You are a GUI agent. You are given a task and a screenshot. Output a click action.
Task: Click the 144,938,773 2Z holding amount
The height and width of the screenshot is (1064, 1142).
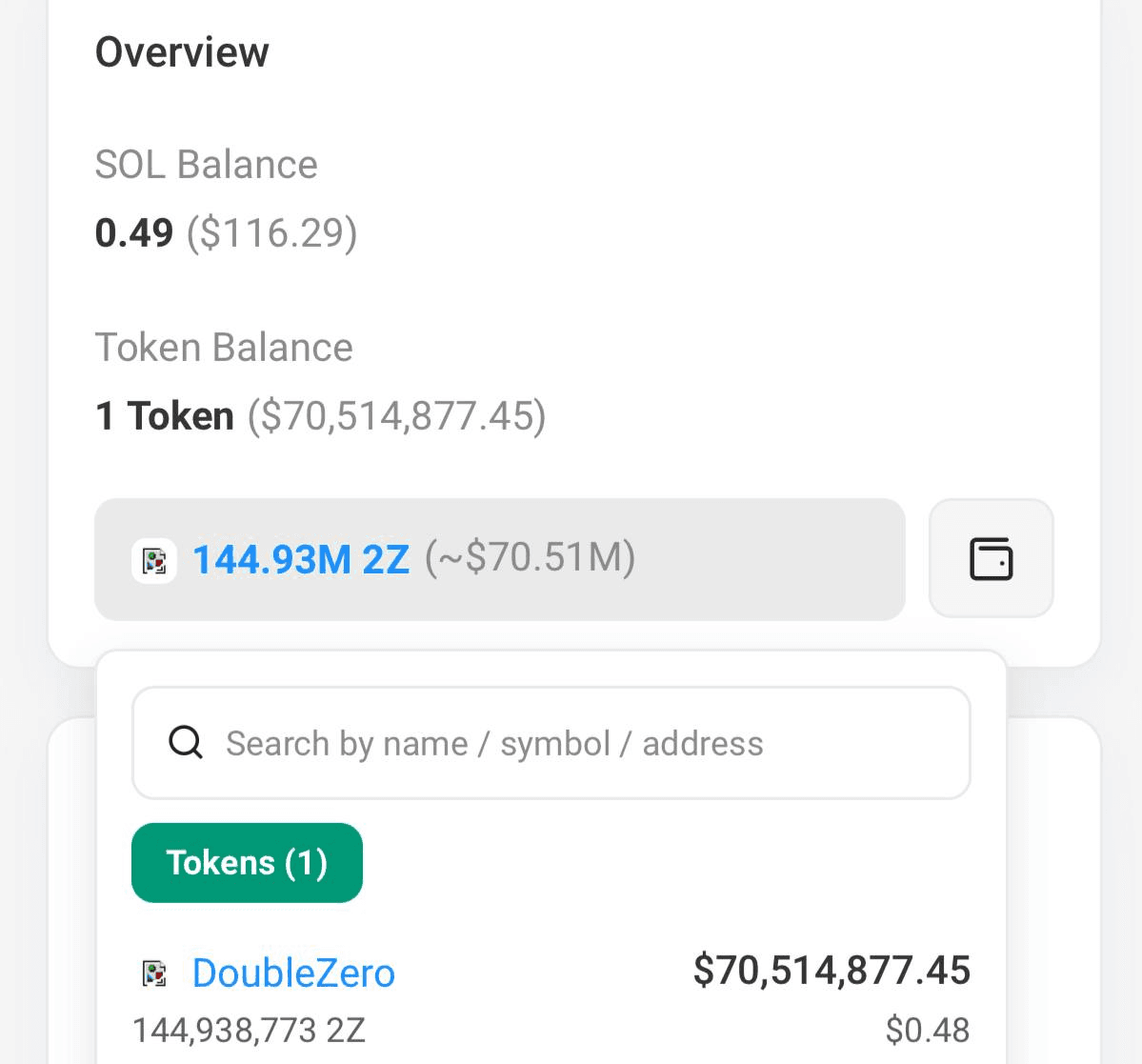pyautogui.click(x=249, y=1030)
